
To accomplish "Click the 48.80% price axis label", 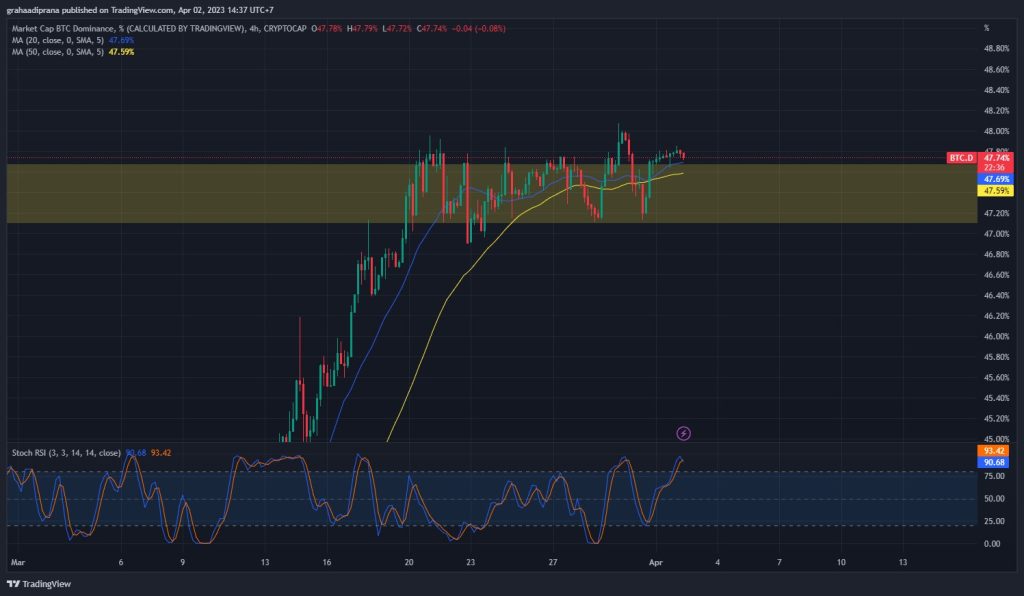I will (x=997, y=49).
